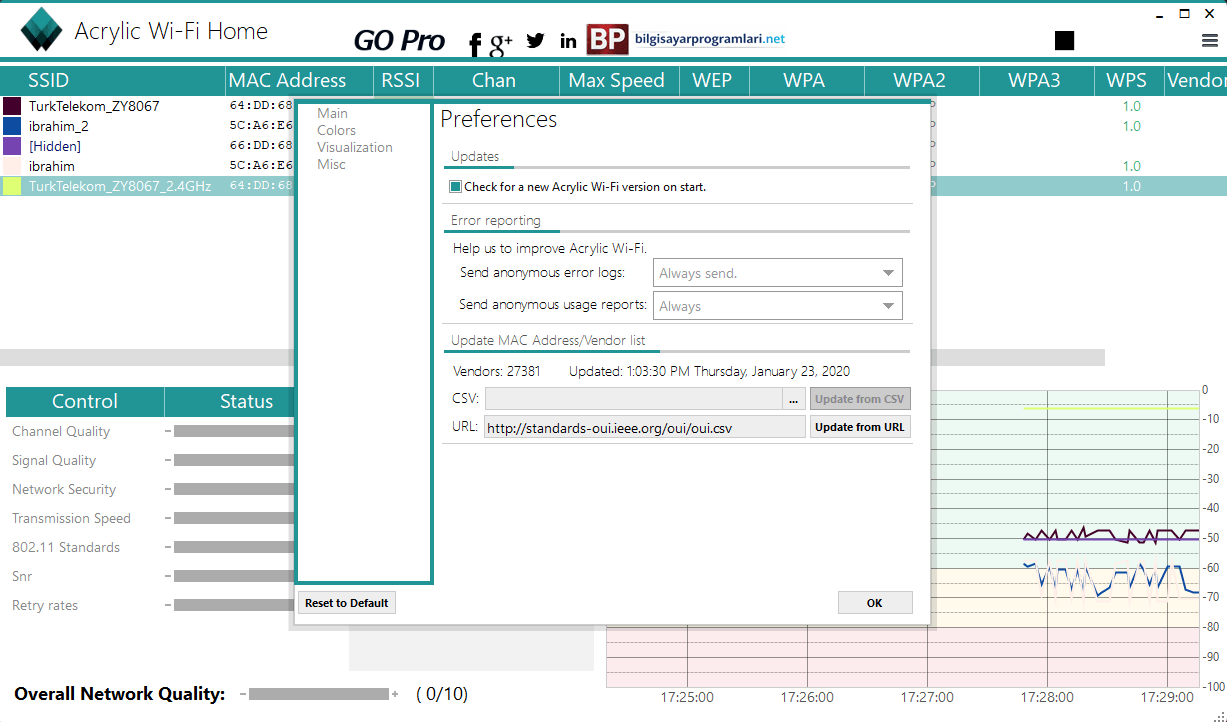
Task: Open the LinkedIn icon
Action: point(569,41)
